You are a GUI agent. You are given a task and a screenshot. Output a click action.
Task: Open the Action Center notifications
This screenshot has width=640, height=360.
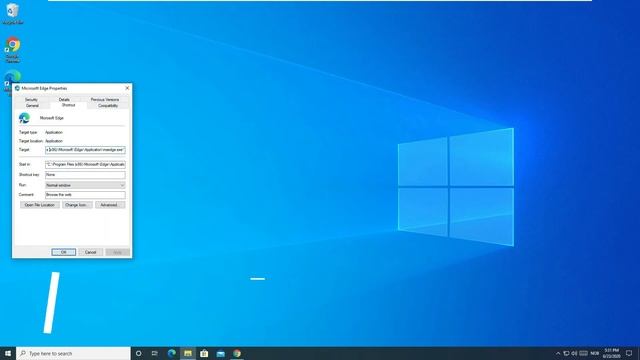coord(629,353)
